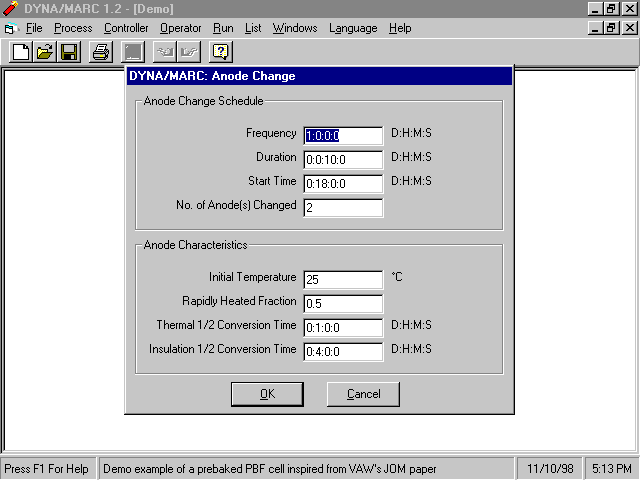Click the °C unit label

[397, 277]
